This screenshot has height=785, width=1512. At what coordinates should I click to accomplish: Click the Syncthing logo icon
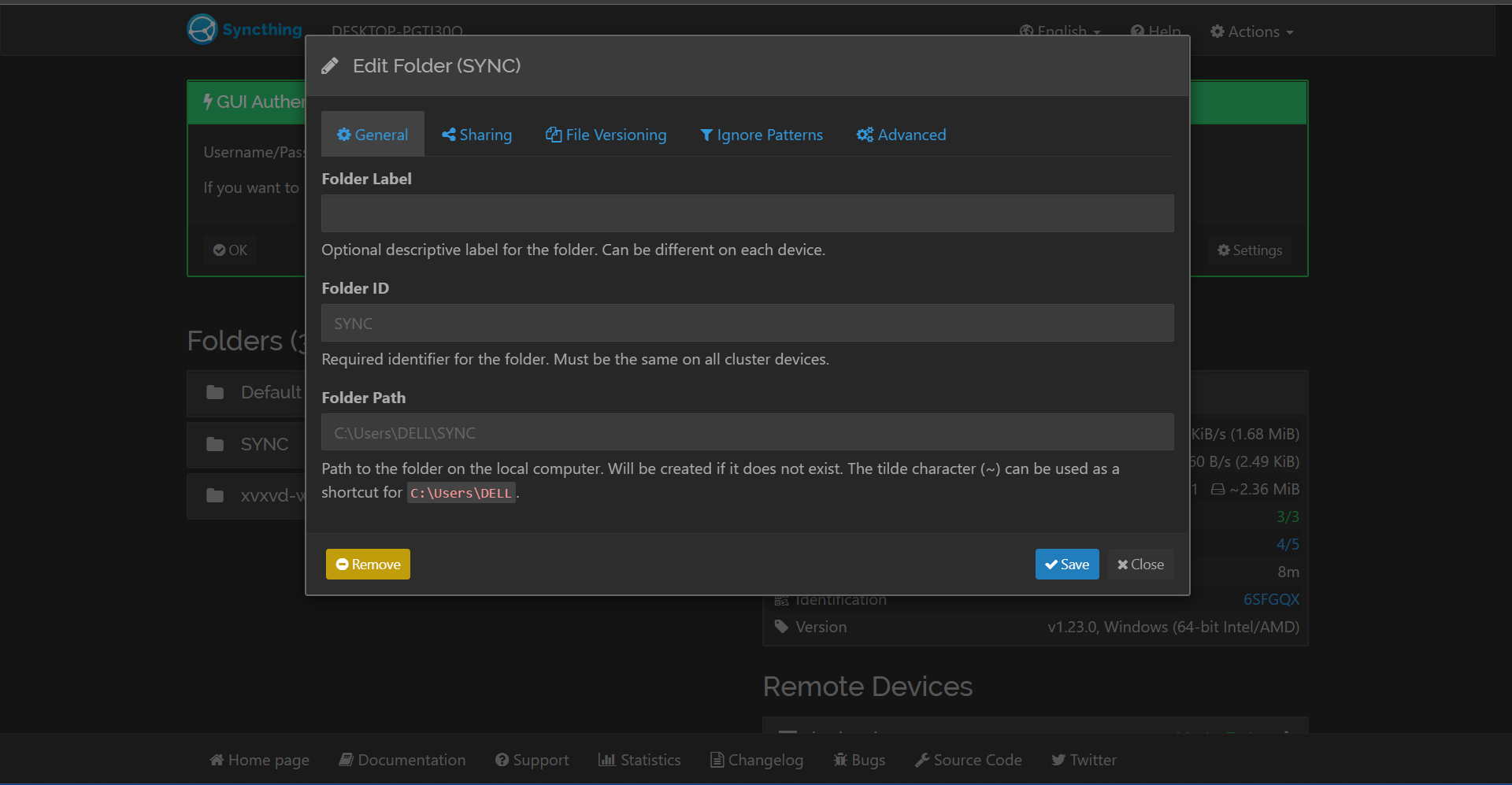point(202,28)
